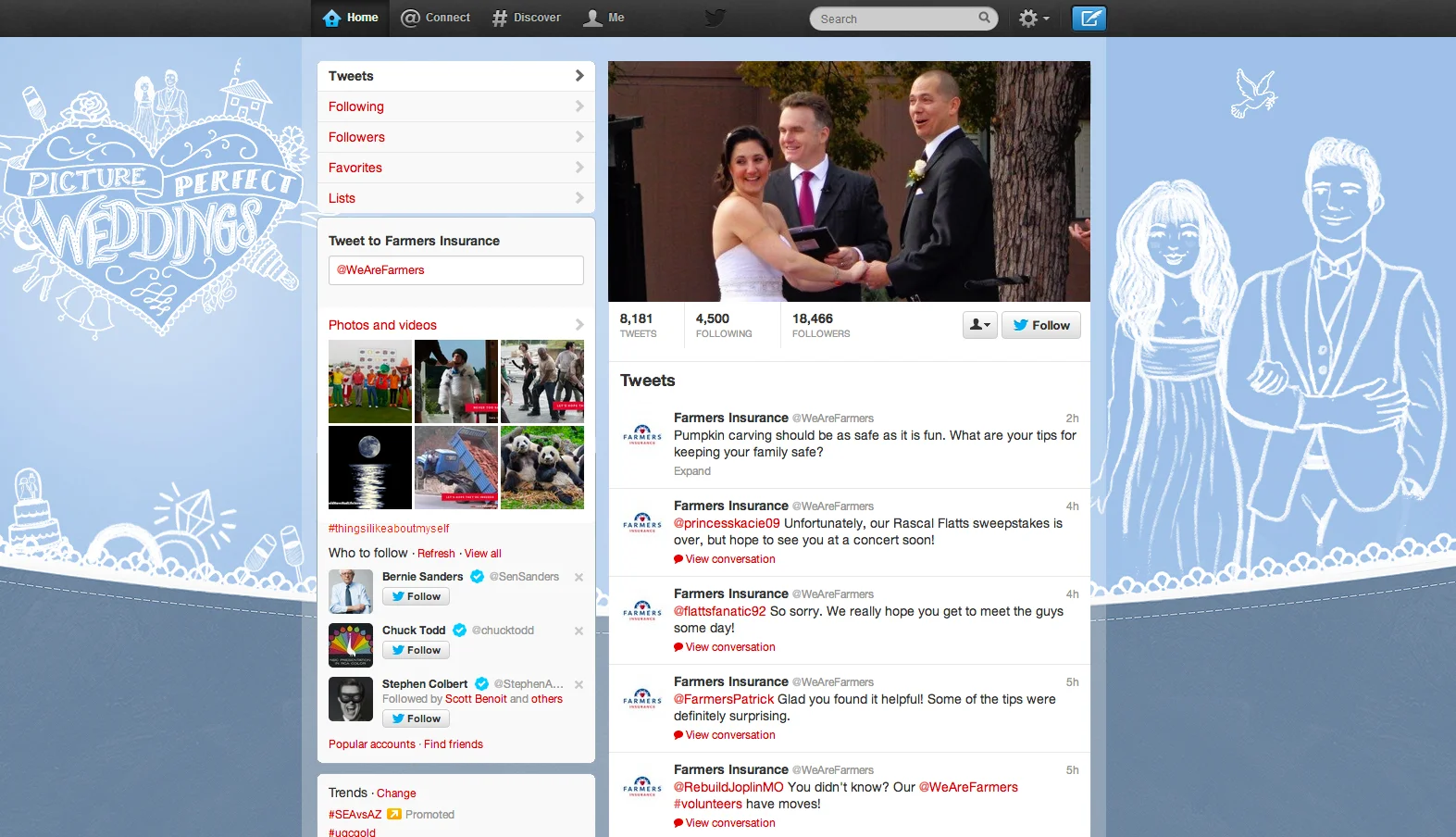This screenshot has height=837, width=1456.
Task: Open the moon over water thumbnail
Action: point(370,468)
